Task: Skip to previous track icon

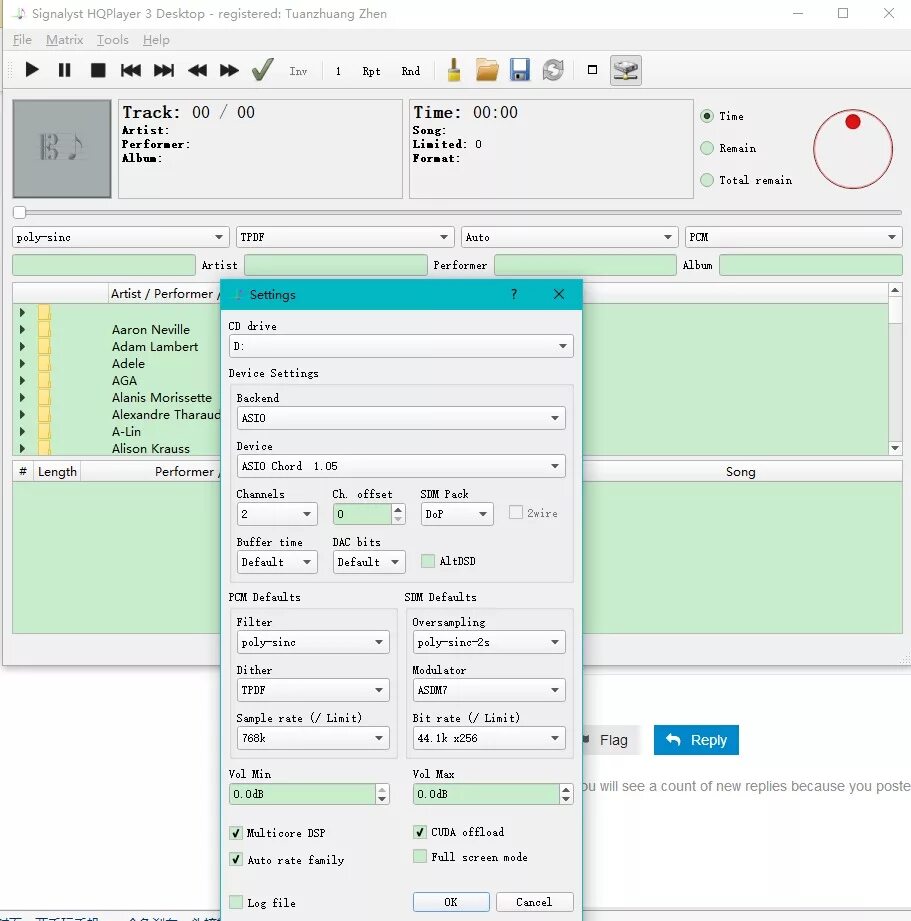Action: point(130,70)
